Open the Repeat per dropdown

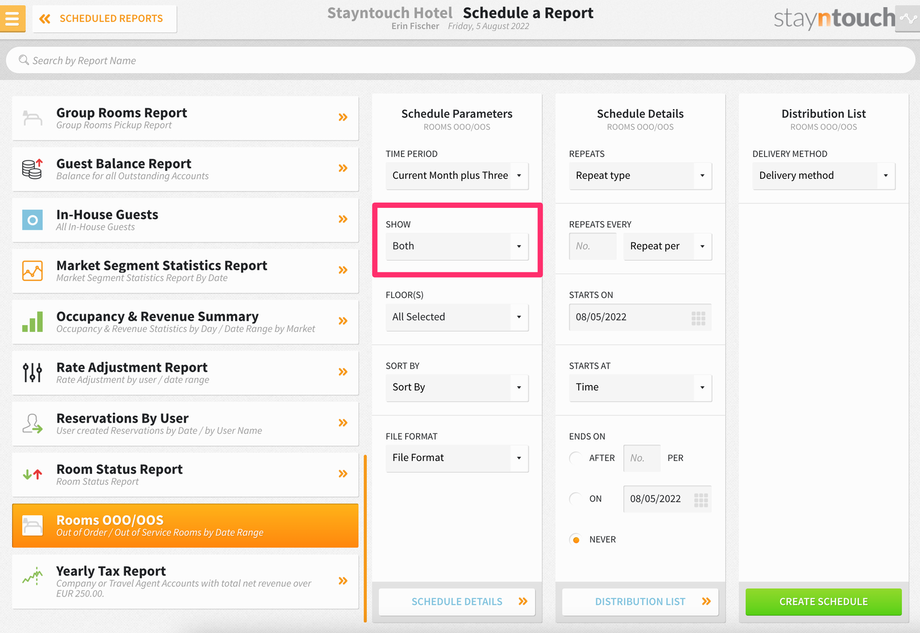(668, 246)
